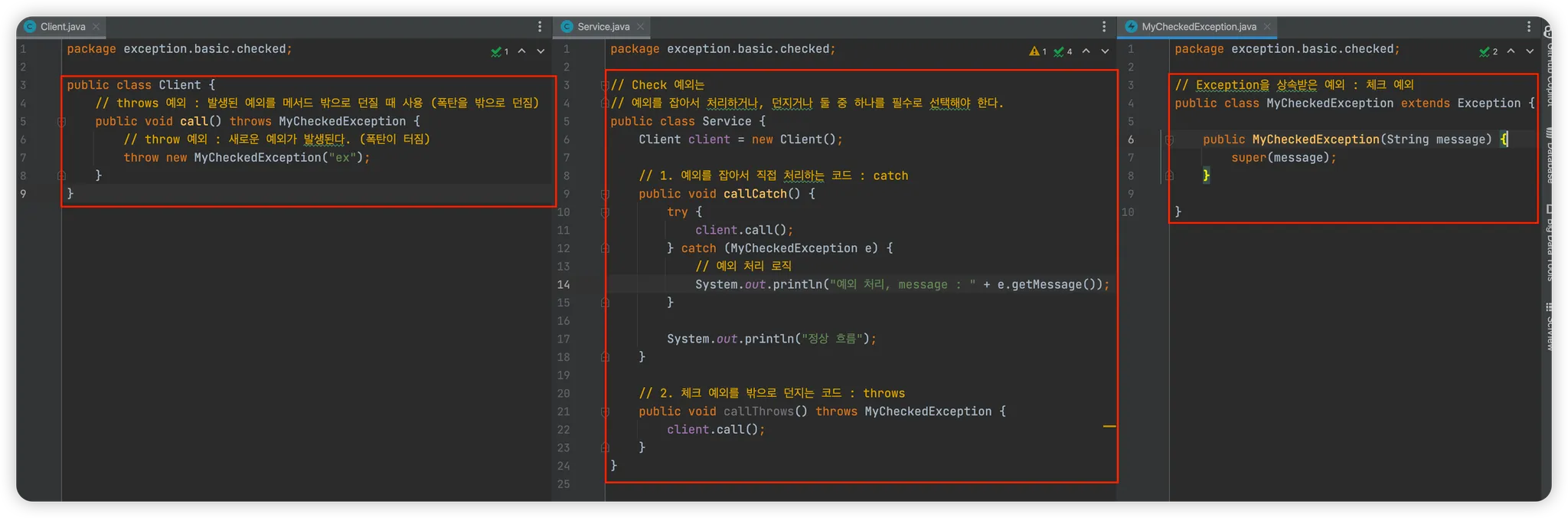The image size is (1568, 518).
Task: Click Service.java class file icon on tab
Action: (x=567, y=27)
